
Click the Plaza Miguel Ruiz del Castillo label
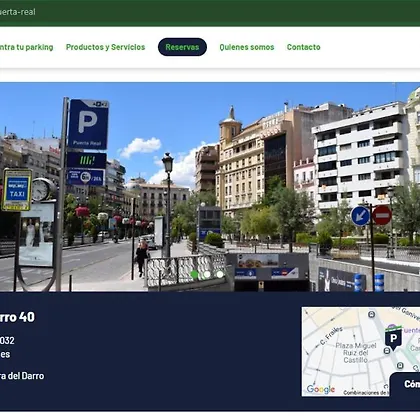356,353
